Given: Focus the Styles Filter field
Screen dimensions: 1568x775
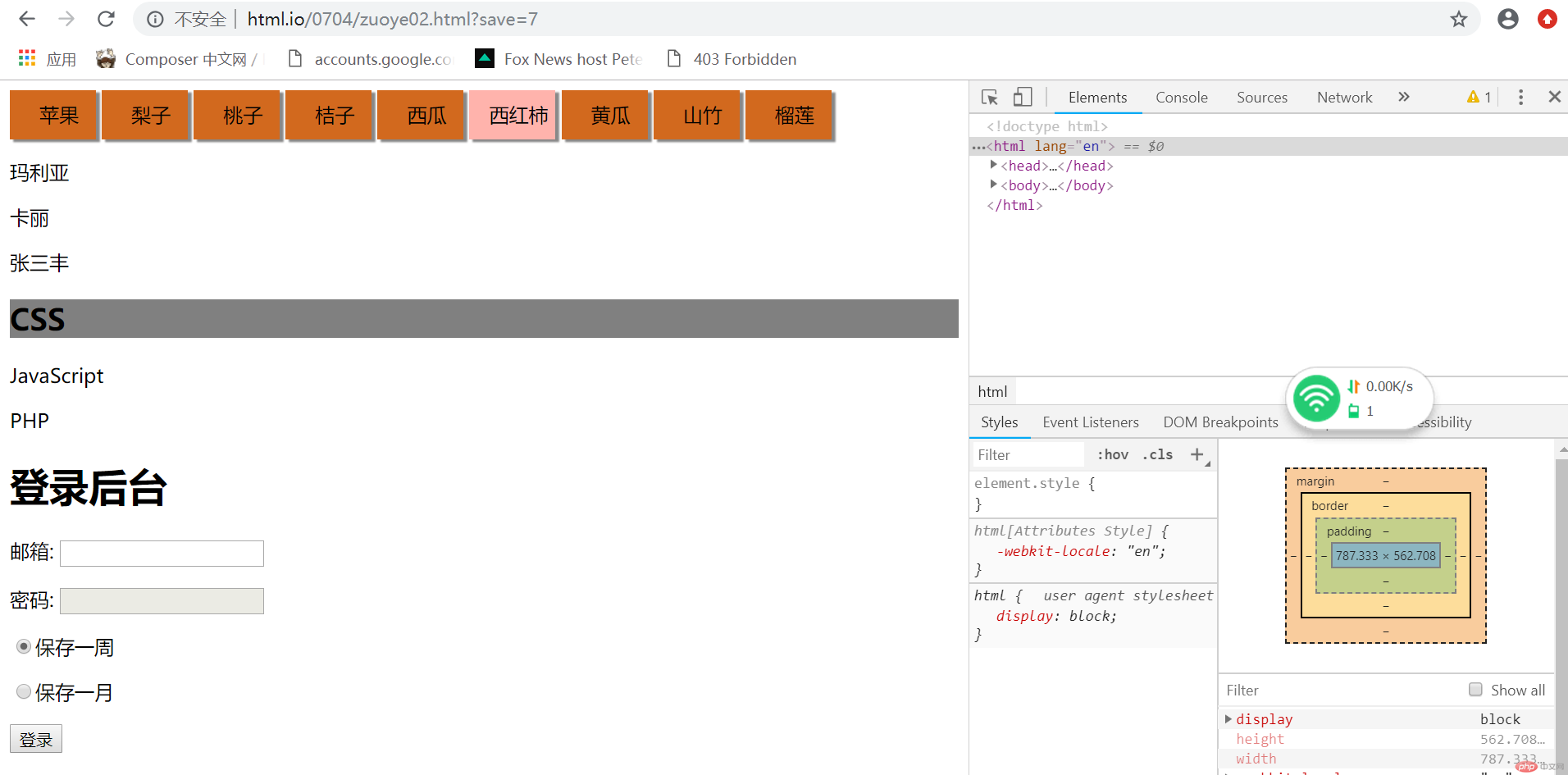Looking at the screenshot, I should [x=1028, y=454].
